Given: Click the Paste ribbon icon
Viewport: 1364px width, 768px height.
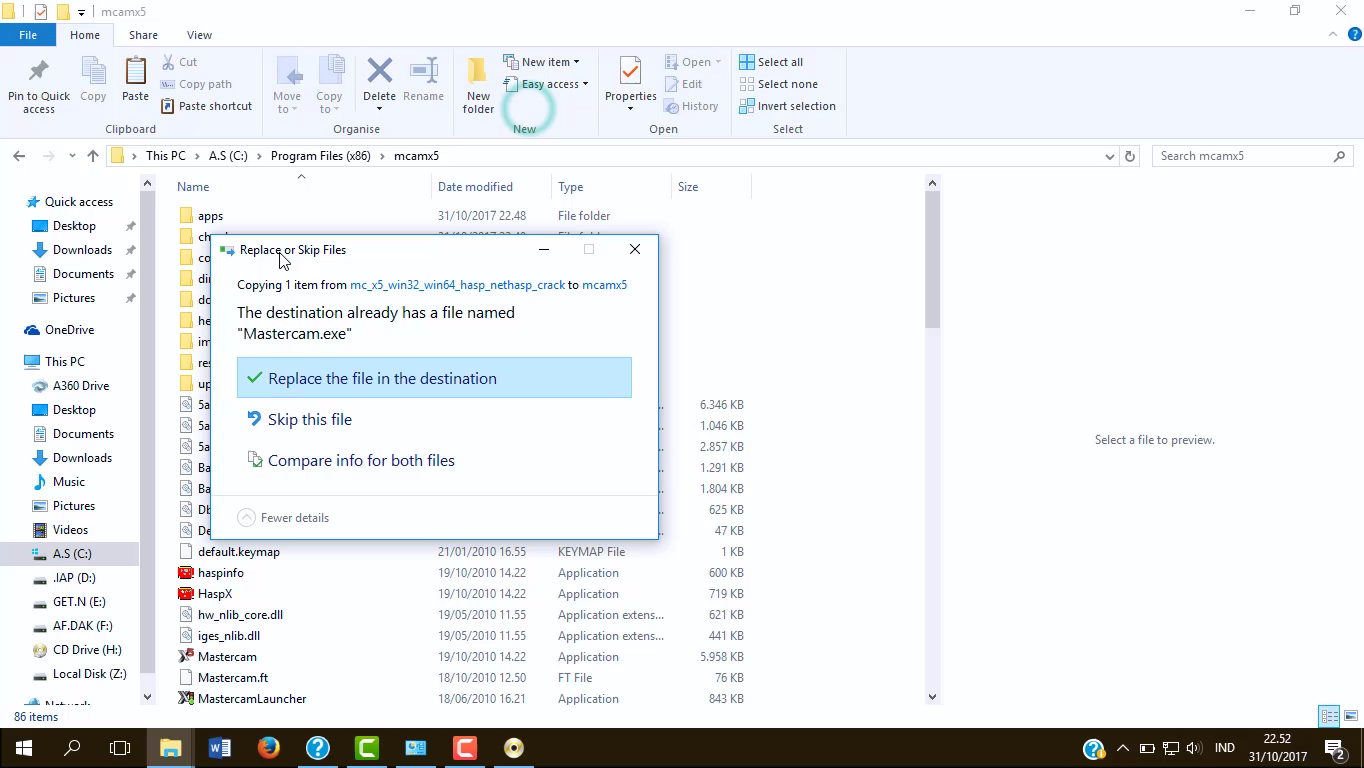Looking at the screenshot, I should (x=135, y=80).
